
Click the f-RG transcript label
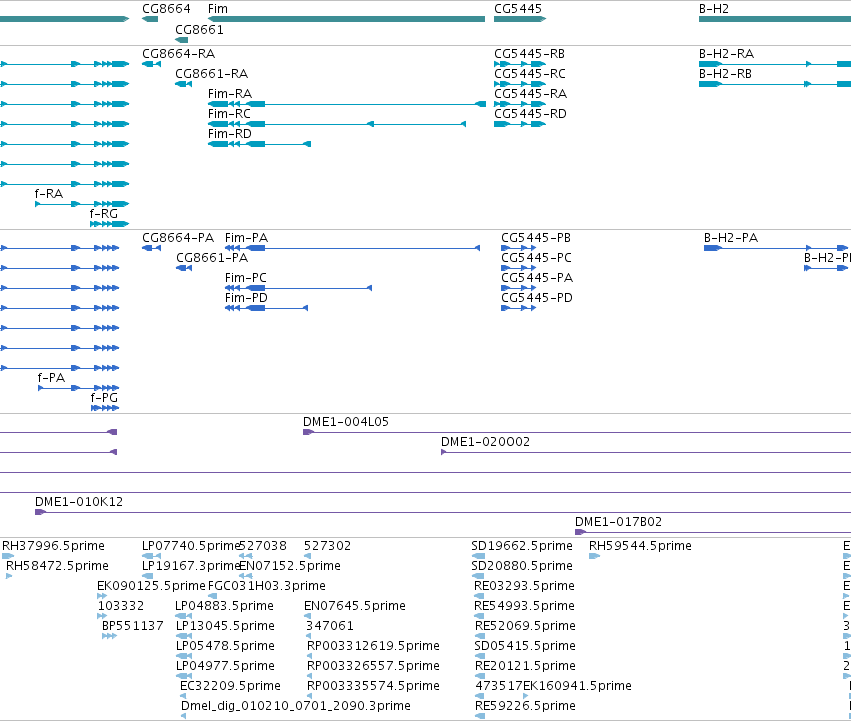(x=104, y=214)
